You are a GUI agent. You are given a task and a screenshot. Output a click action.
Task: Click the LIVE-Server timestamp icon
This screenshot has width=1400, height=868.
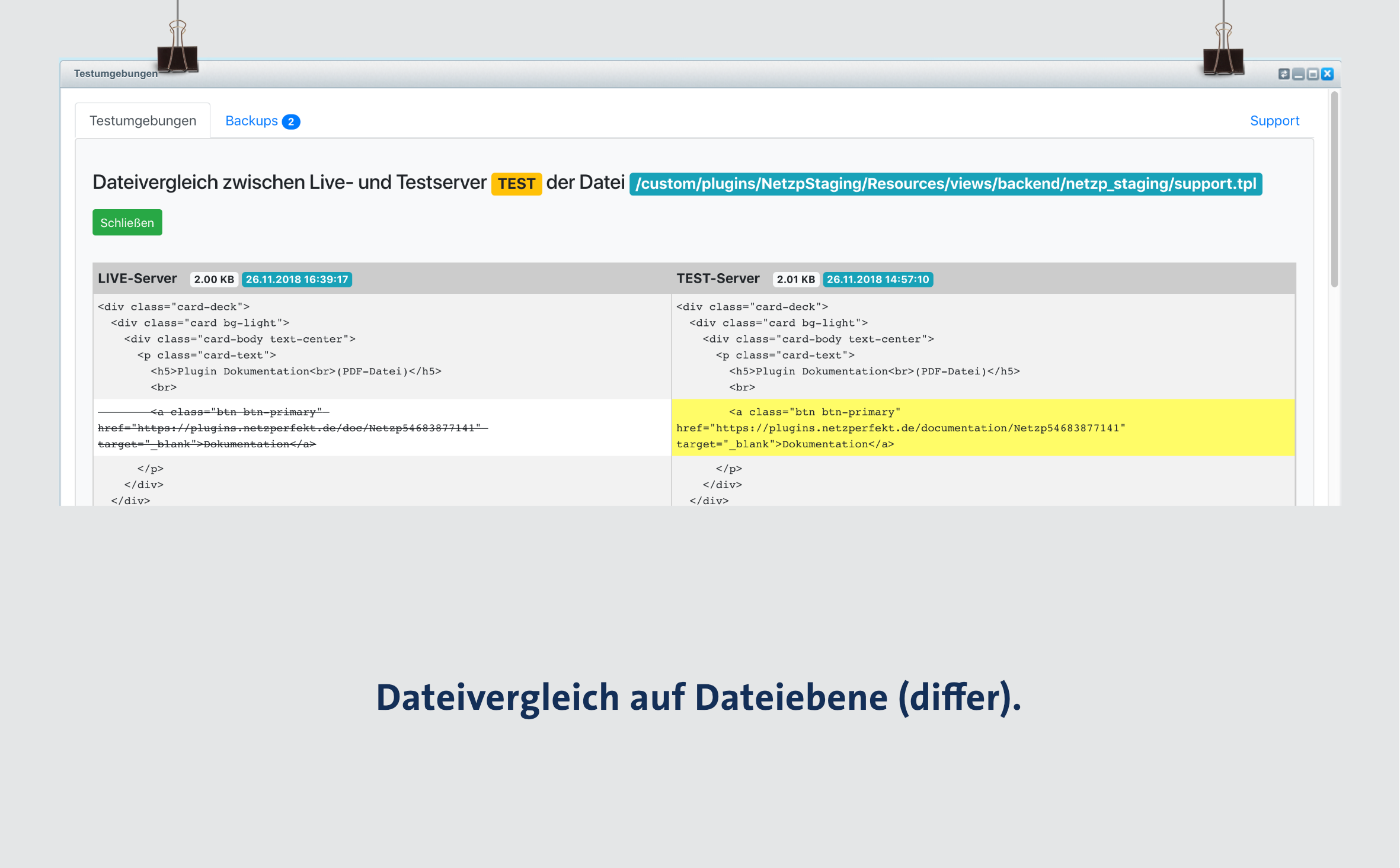pyautogui.click(x=299, y=279)
